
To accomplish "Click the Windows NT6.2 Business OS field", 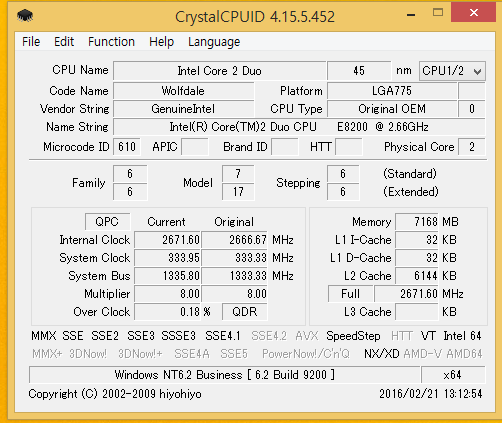I will [224, 375].
